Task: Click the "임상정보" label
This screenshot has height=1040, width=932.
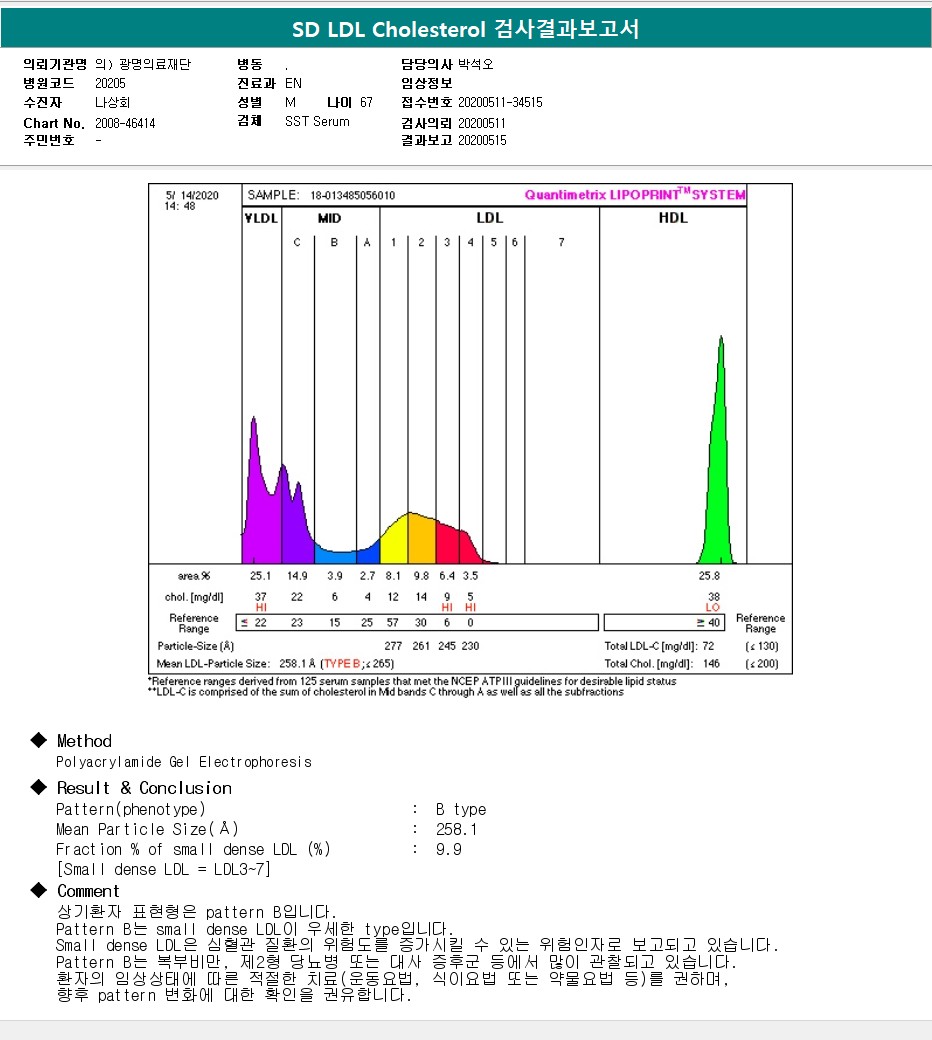Action: [x=427, y=83]
